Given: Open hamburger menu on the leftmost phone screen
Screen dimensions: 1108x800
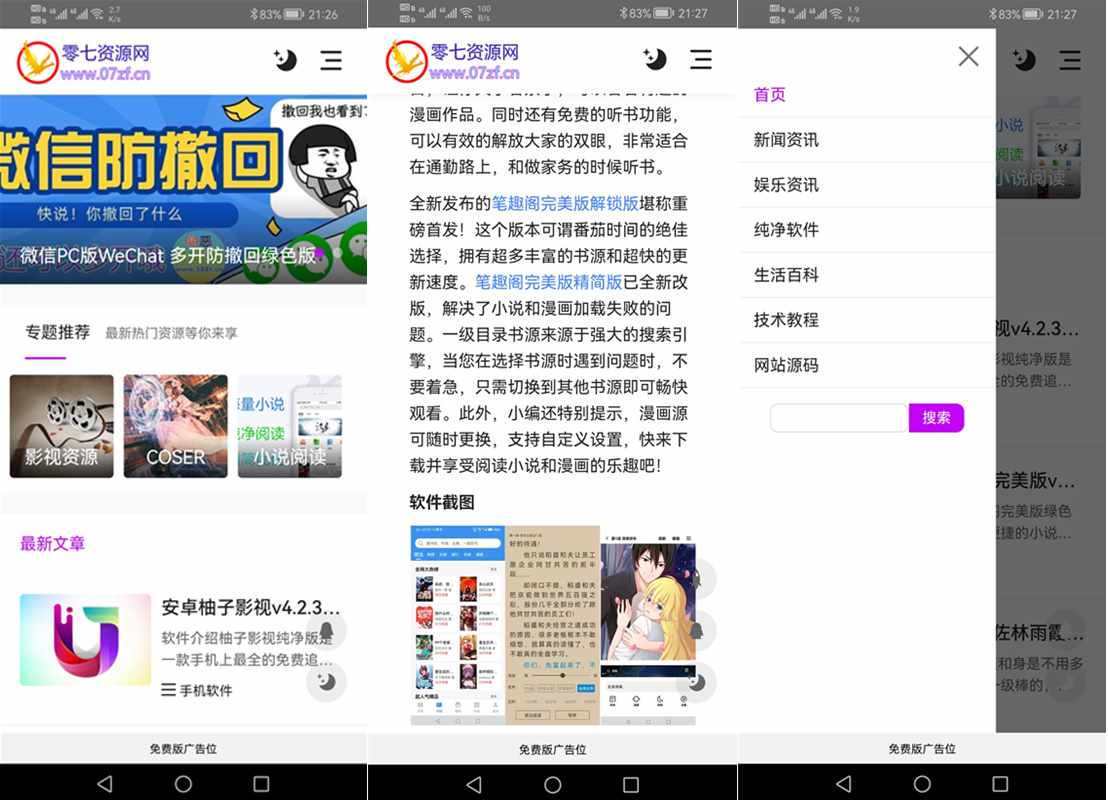Looking at the screenshot, I should (x=331, y=60).
